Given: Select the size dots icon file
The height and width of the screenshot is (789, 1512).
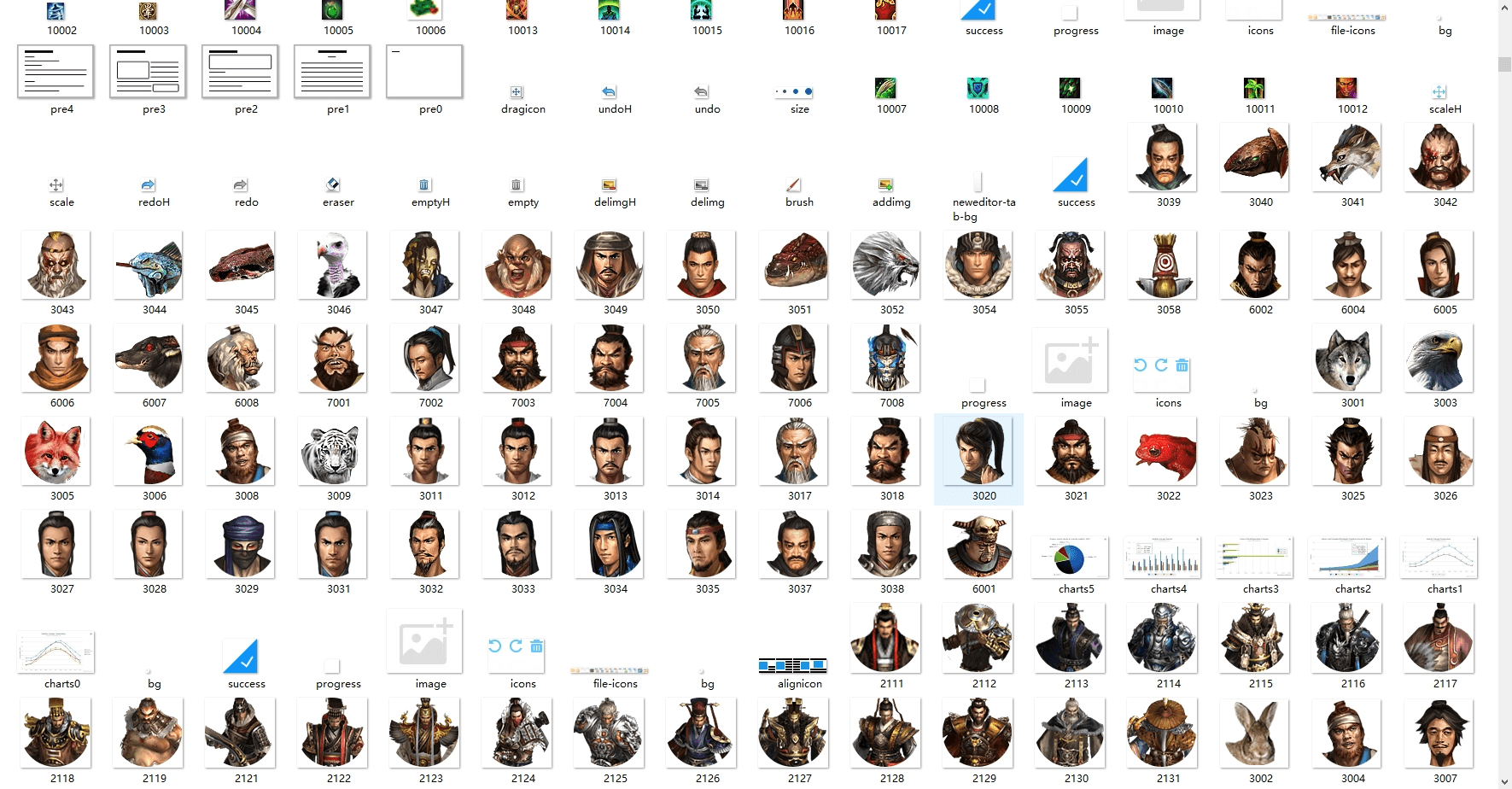Looking at the screenshot, I should 793,91.
